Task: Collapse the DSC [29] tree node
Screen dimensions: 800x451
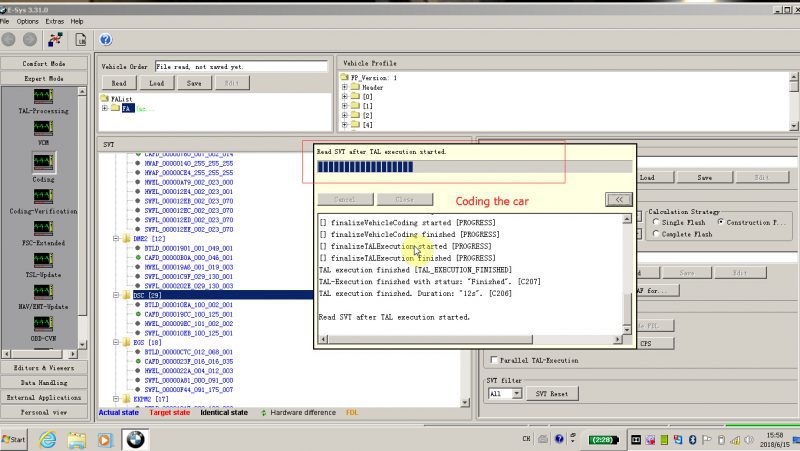Action: pyautogui.click(x=116, y=295)
